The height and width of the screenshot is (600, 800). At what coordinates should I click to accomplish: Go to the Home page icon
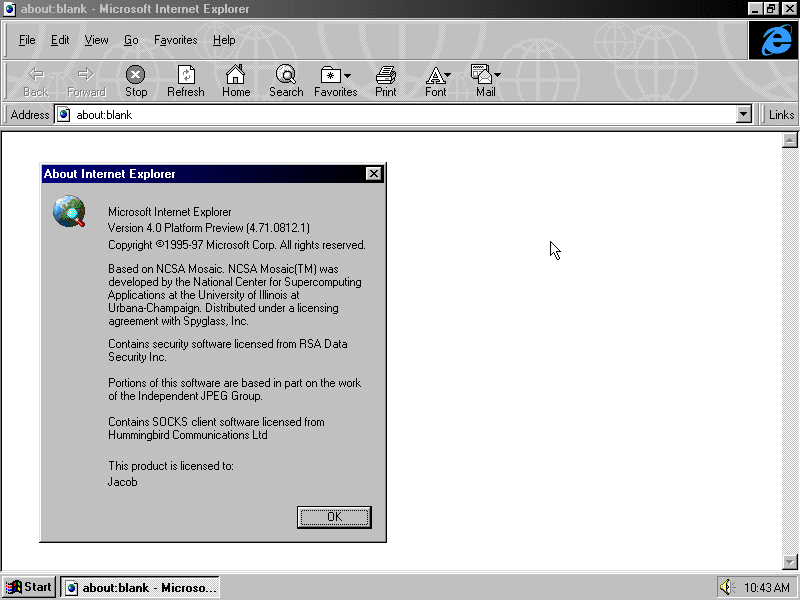[236, 81]
